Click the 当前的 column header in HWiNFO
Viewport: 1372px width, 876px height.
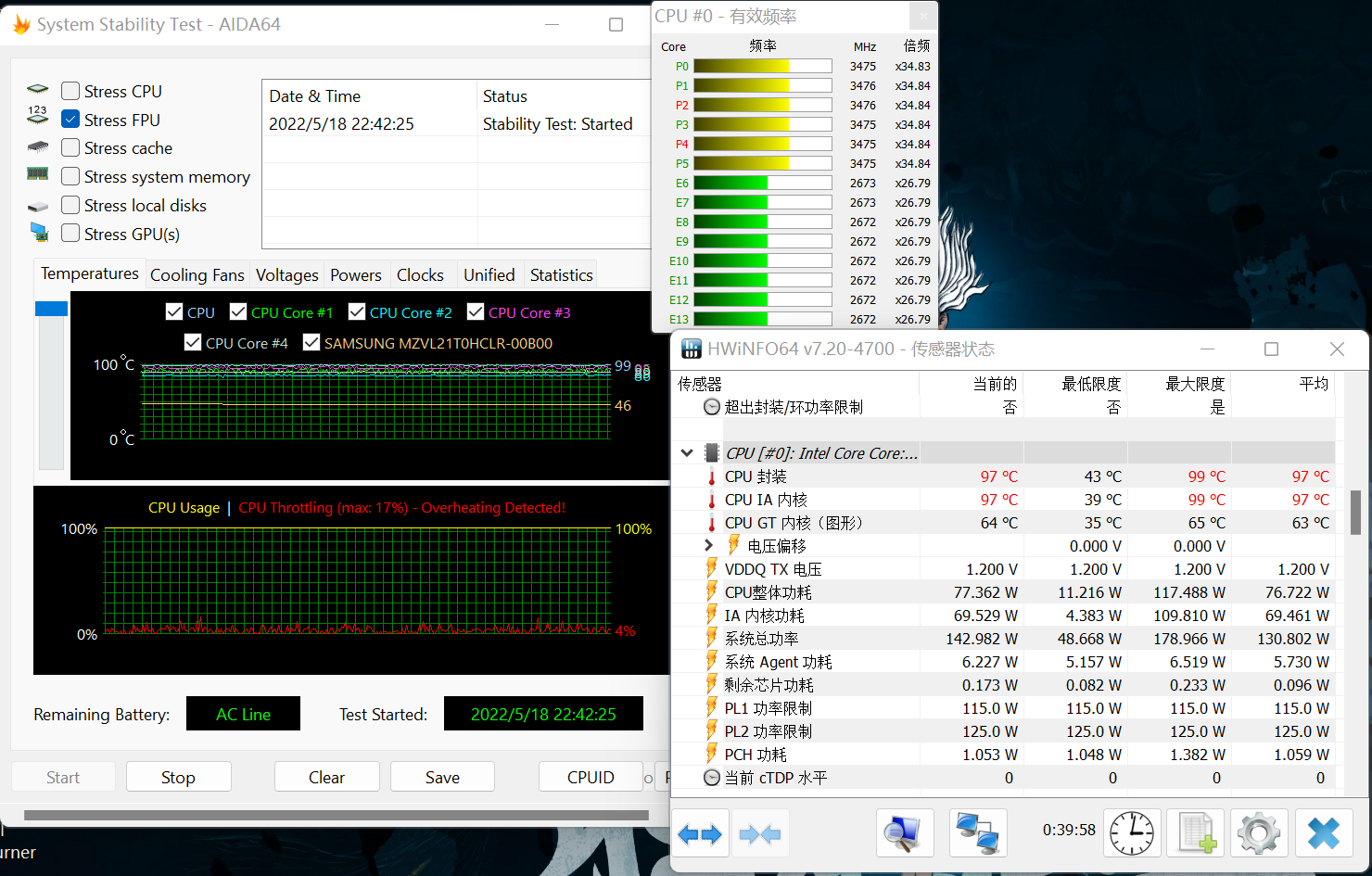972,384
